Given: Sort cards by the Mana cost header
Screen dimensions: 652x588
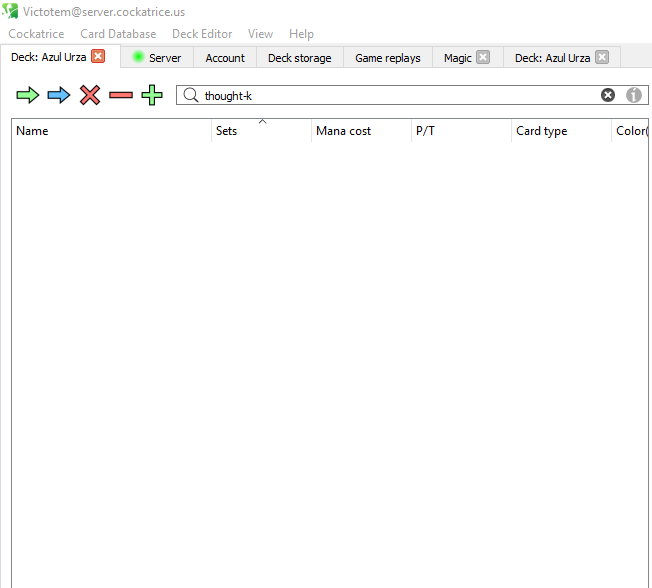Looking at the screenshot, I should pyautogui.click(x=361, y=131).
